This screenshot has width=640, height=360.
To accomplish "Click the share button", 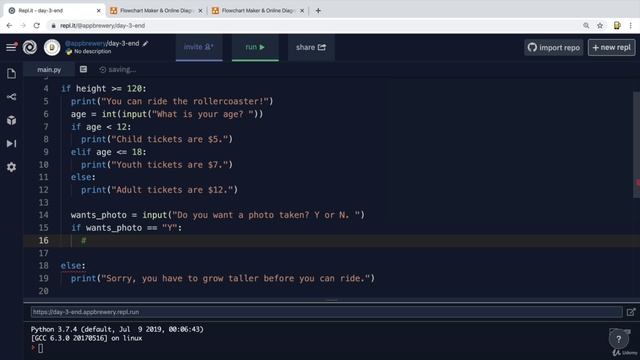I will click(x=311, y=47).
